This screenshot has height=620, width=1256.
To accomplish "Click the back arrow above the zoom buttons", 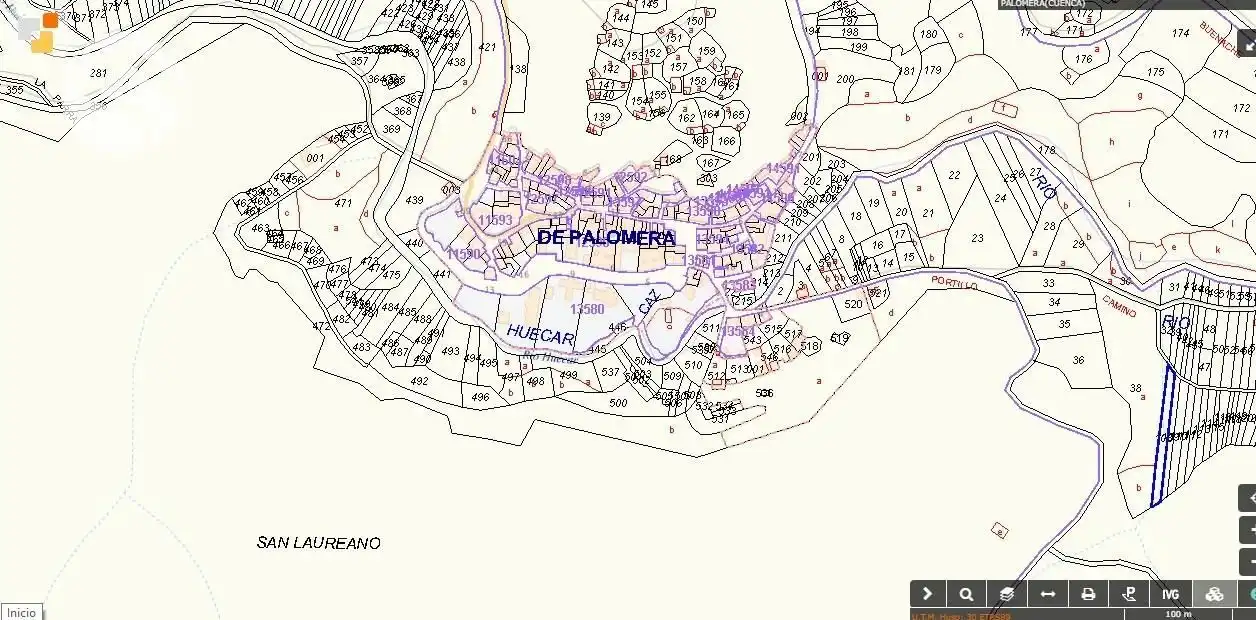I will tap(1248, 498).
